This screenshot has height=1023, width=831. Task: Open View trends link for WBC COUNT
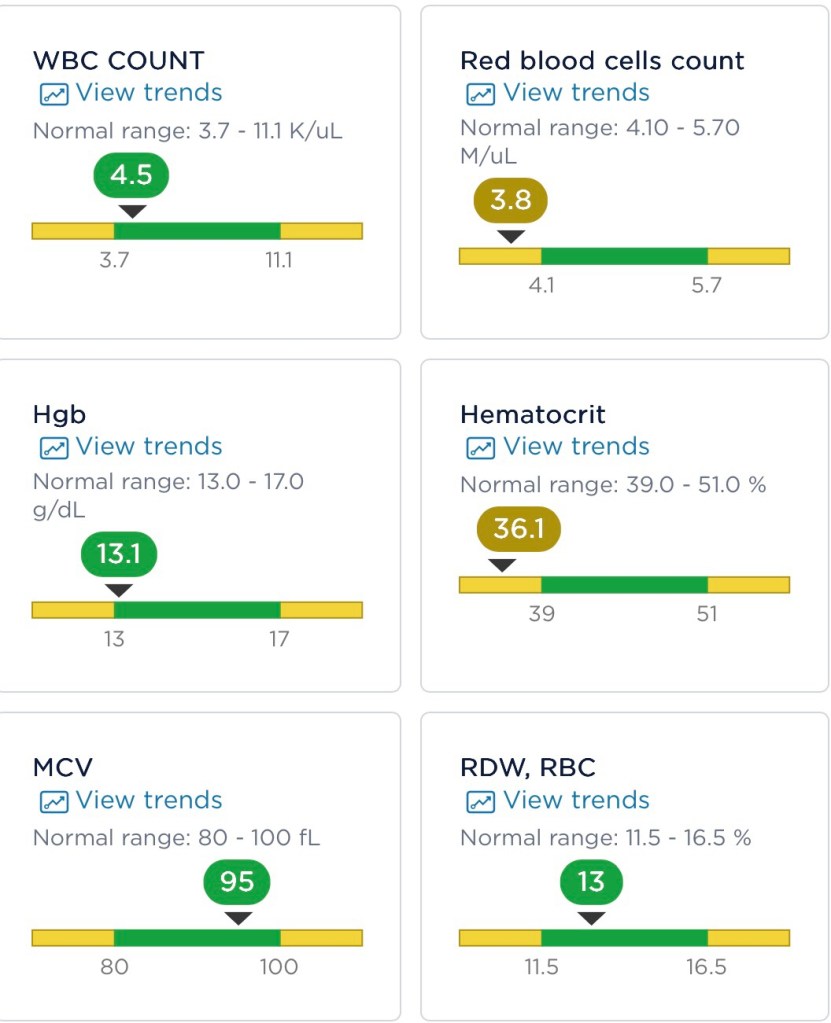[x=149, y=93]
